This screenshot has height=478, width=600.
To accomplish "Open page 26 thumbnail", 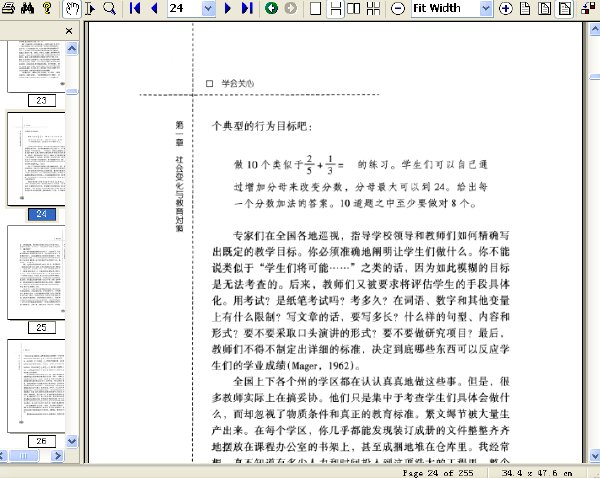I will pyautogui.click(x=36, y=386).
